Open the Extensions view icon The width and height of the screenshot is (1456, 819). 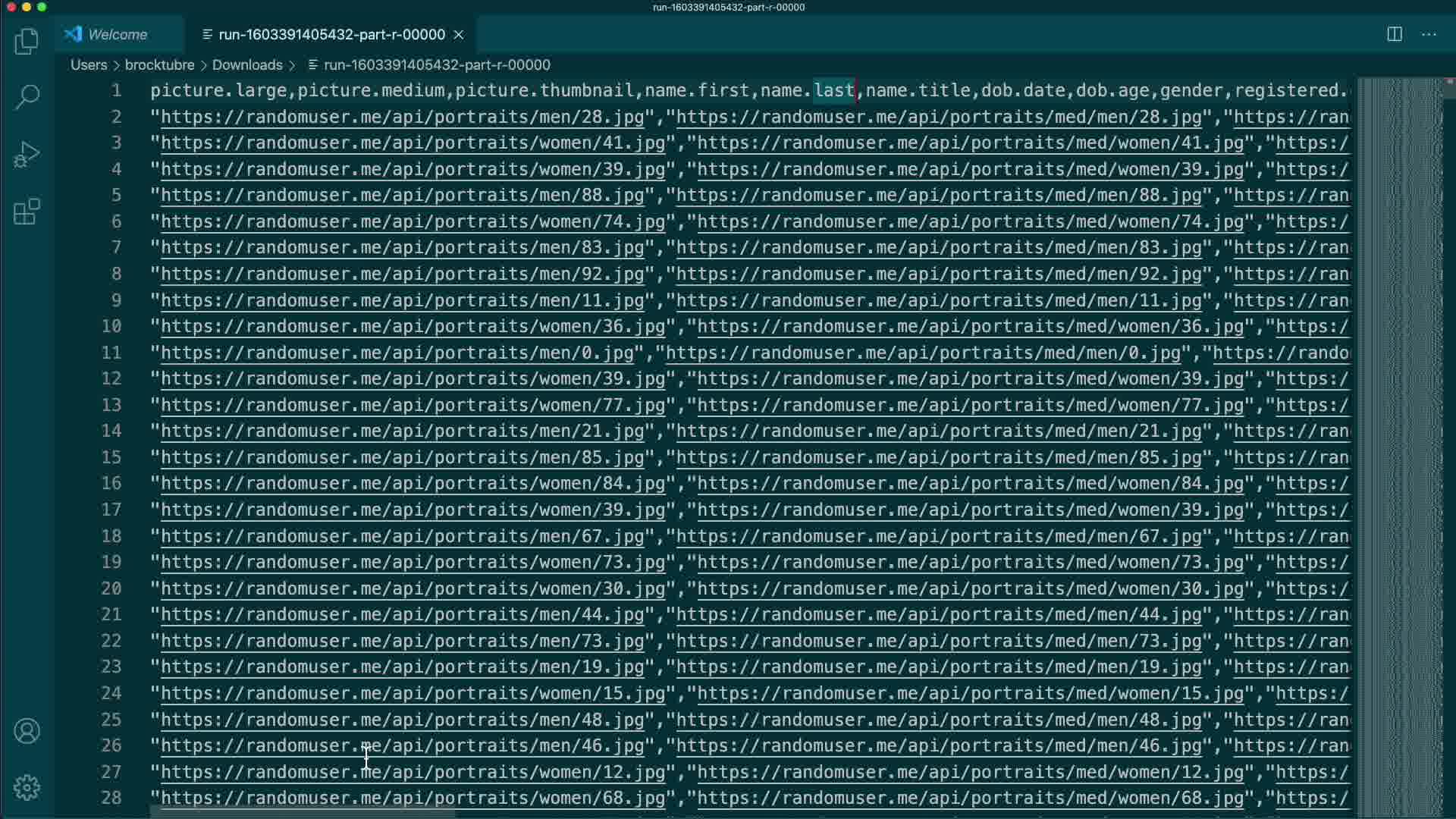27,212
